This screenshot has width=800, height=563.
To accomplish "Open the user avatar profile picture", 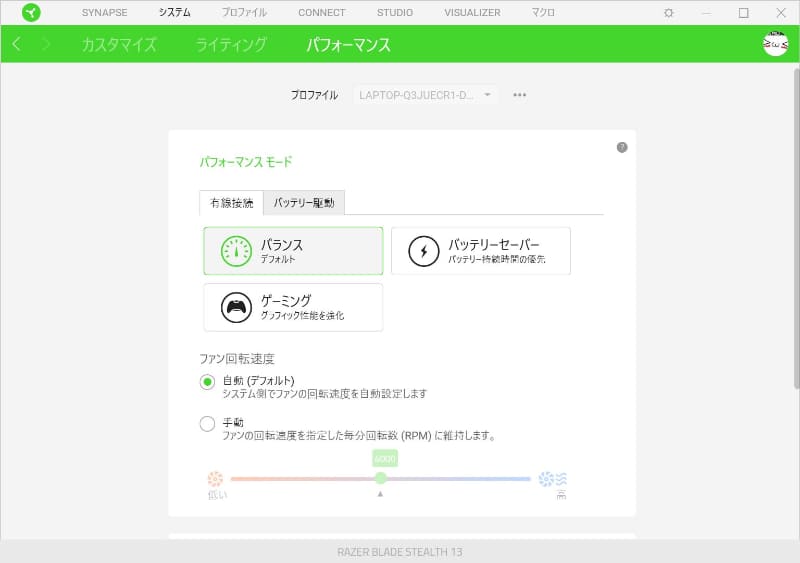I will coord(776,43).
